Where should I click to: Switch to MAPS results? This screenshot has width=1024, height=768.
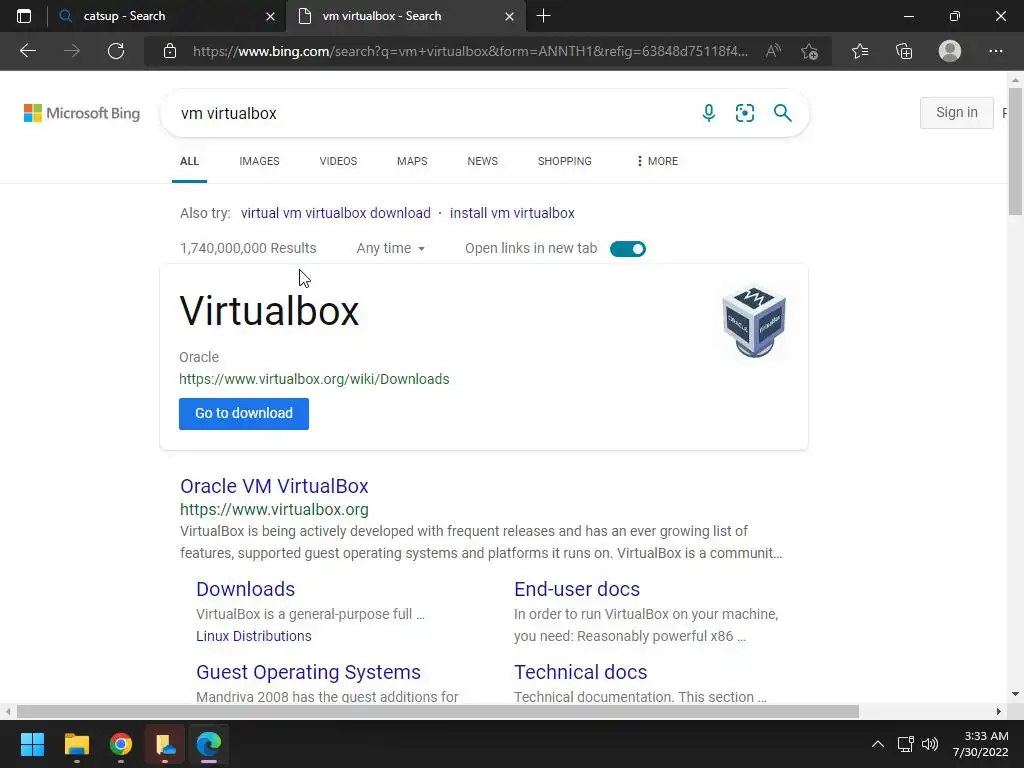[x=412, y=161]
